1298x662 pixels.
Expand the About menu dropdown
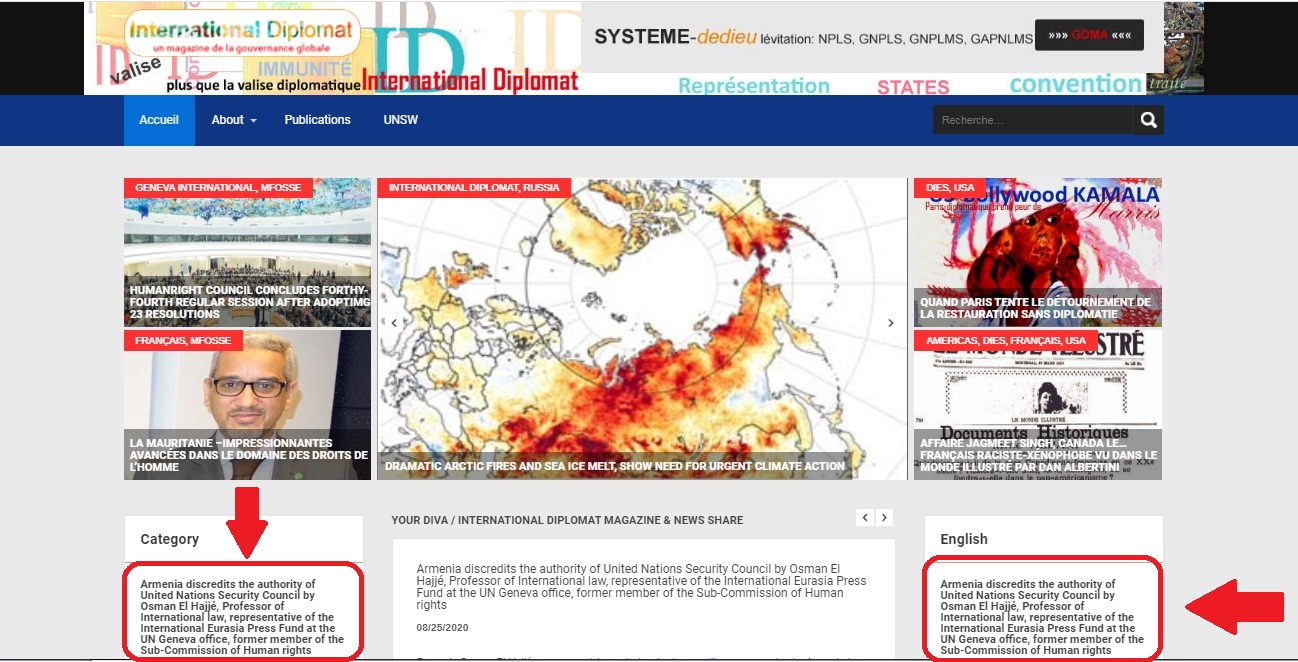point(234,120)
